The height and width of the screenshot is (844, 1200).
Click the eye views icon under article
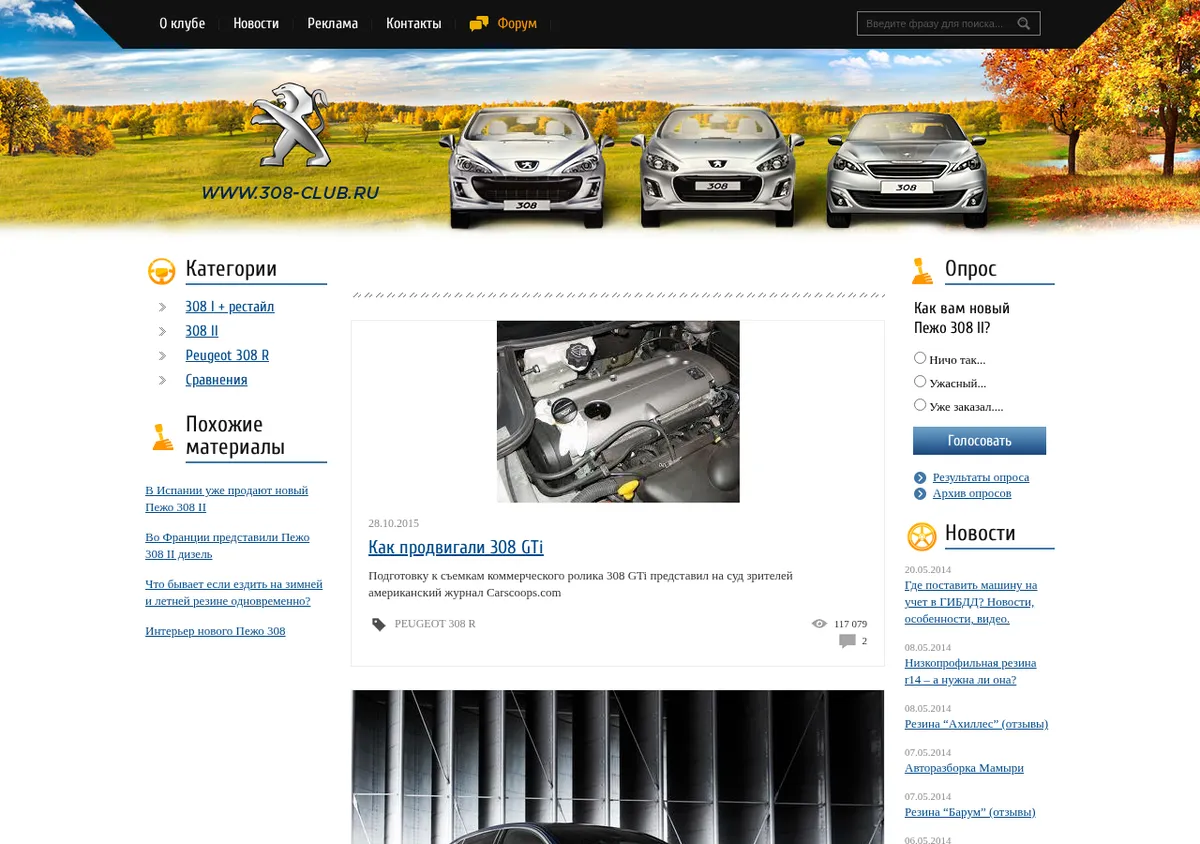[x=819, y=624]
